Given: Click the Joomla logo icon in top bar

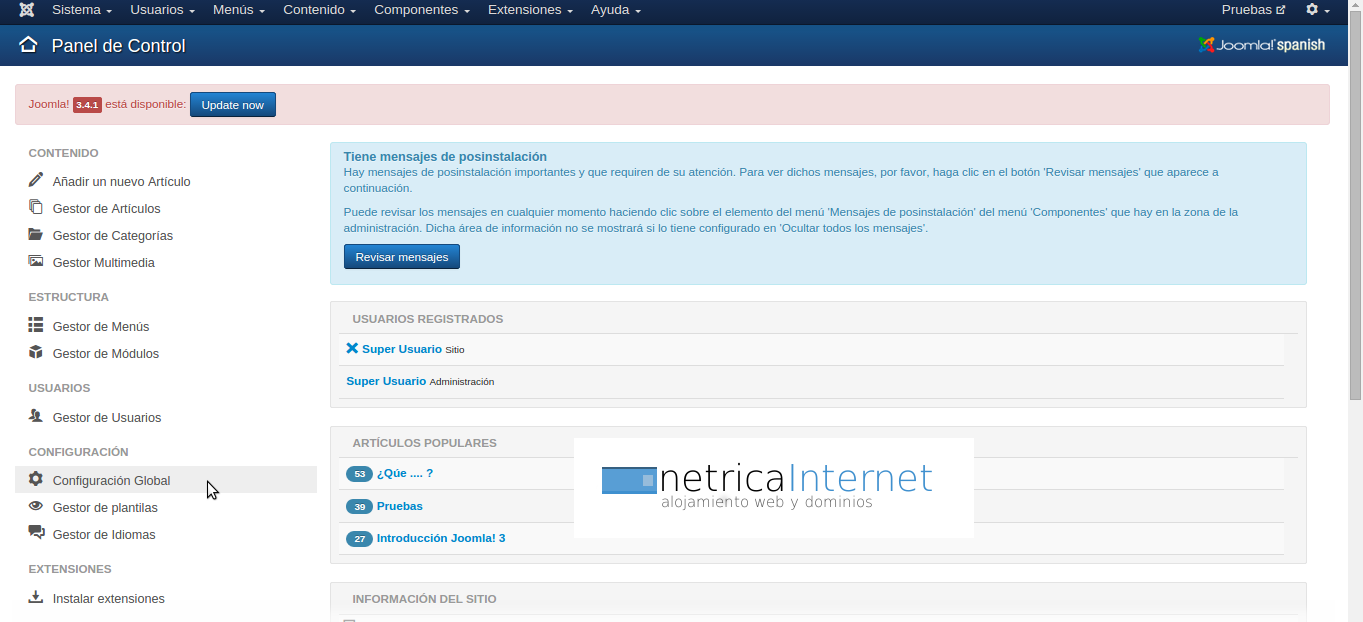Looking at the screenshot, I should coord(27,10).
